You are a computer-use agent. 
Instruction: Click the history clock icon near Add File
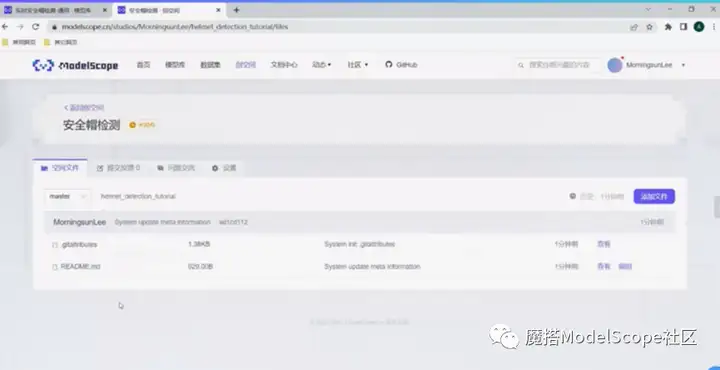(x=573, y=196)
